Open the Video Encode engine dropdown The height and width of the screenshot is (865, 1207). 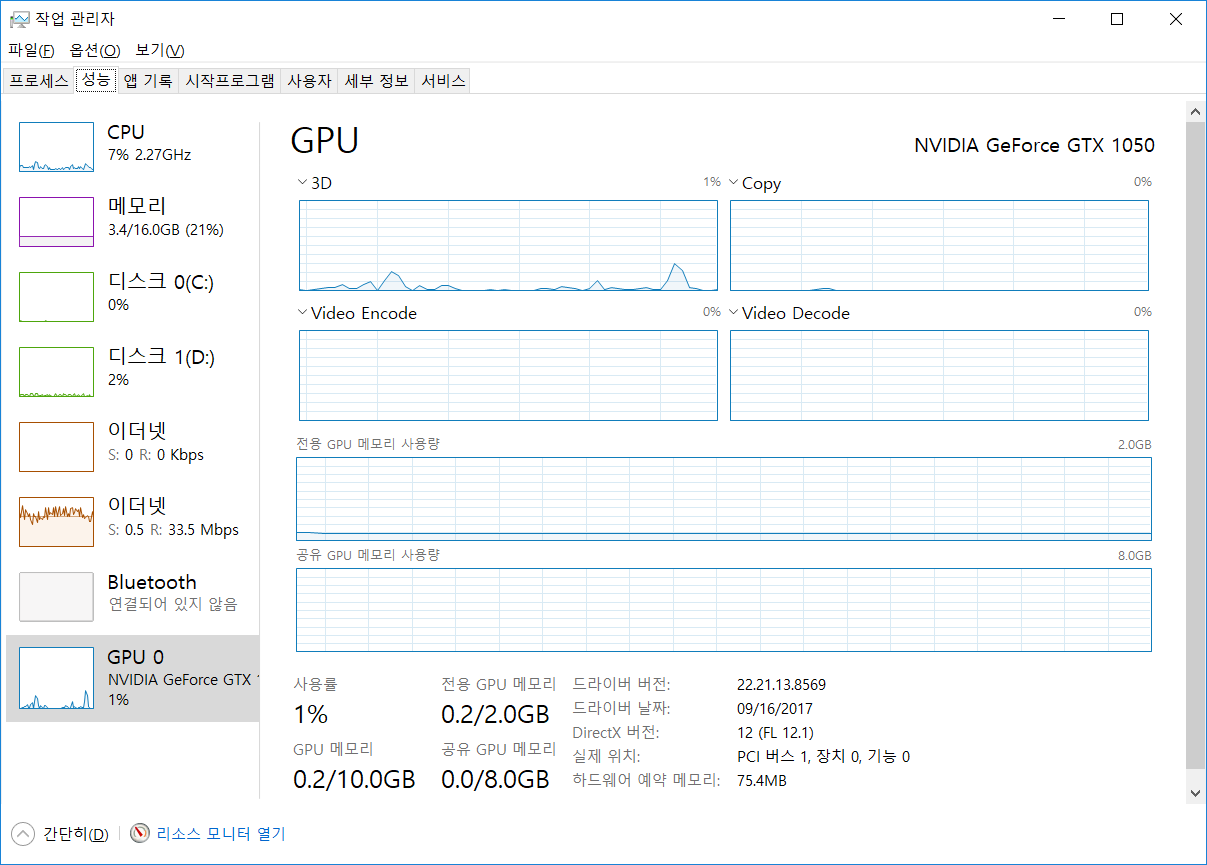click(x=302, y=313)
